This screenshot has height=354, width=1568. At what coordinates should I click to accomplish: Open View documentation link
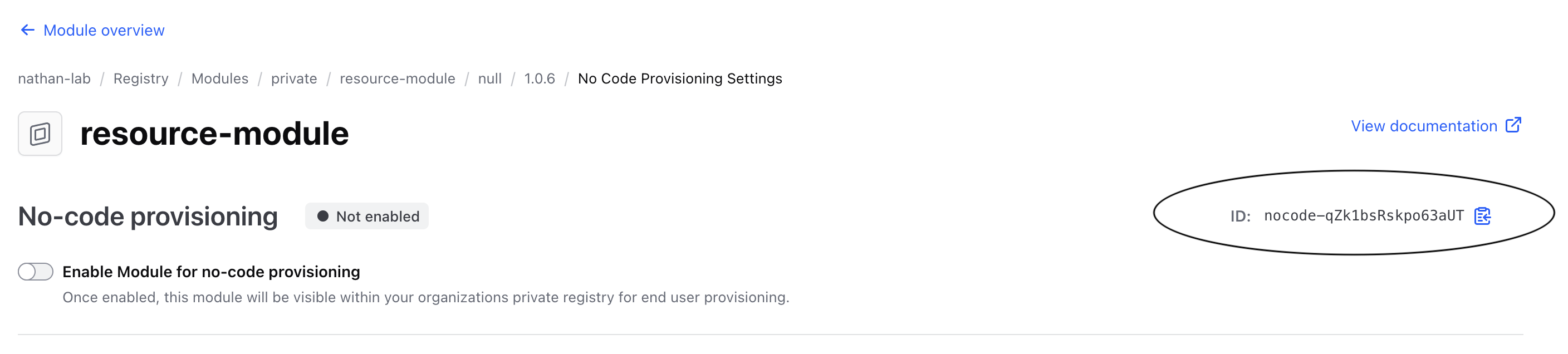point(1424,126)
